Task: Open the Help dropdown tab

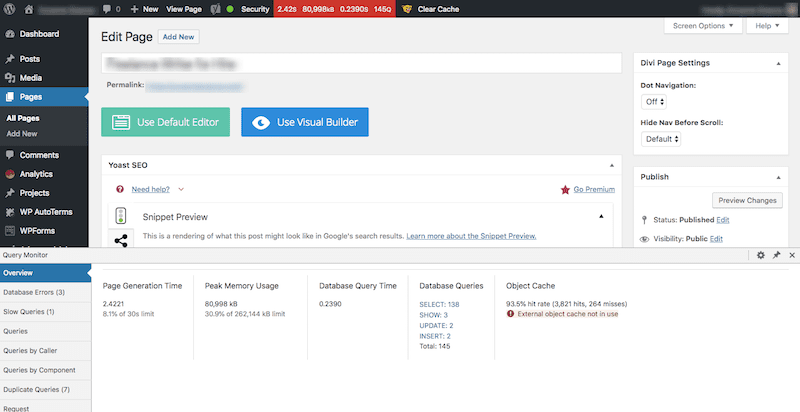Action: pos(767,26)
